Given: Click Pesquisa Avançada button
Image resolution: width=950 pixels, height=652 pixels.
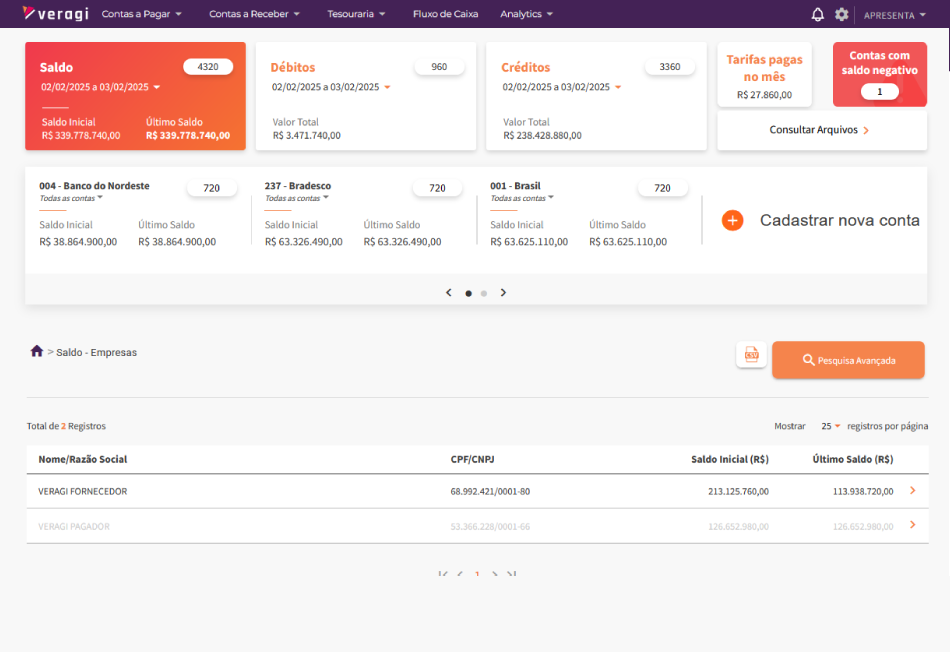Looking at the screenshot, I should click(847, 360).
